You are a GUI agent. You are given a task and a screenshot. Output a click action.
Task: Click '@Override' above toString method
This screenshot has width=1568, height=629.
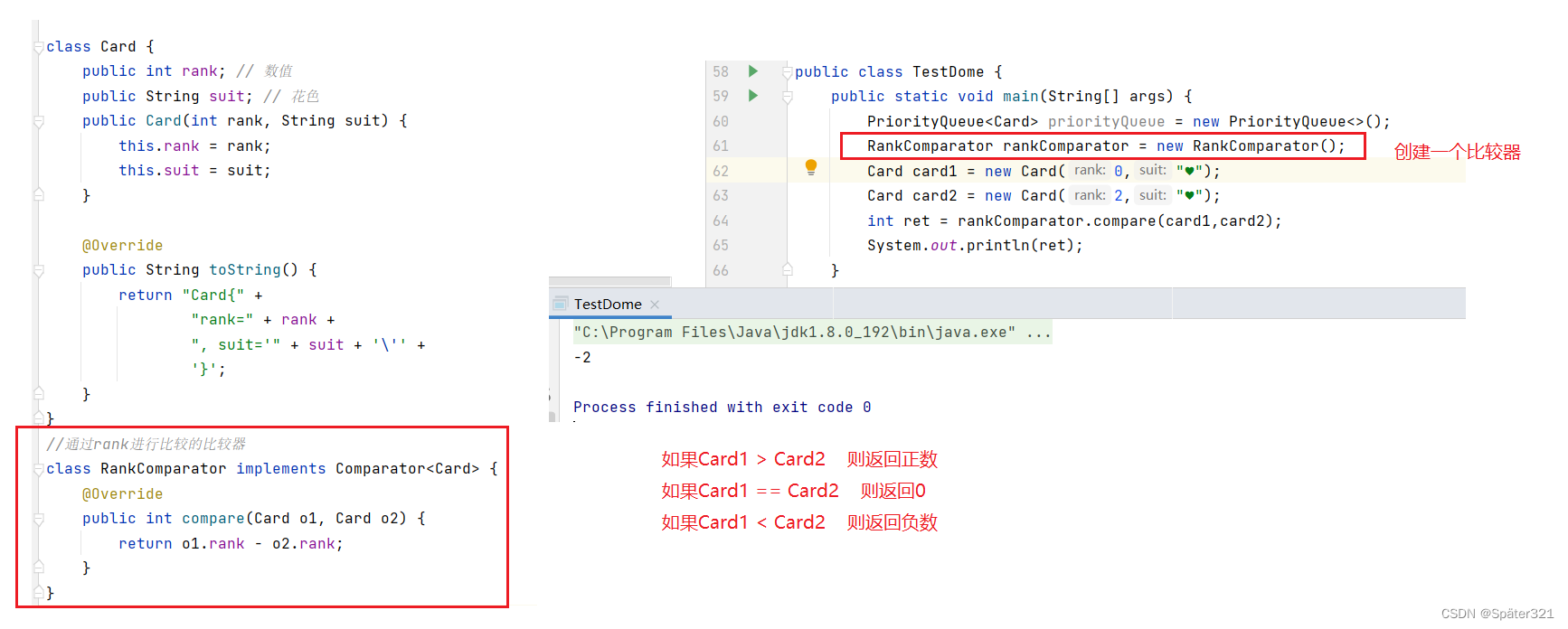pos(122,245)
